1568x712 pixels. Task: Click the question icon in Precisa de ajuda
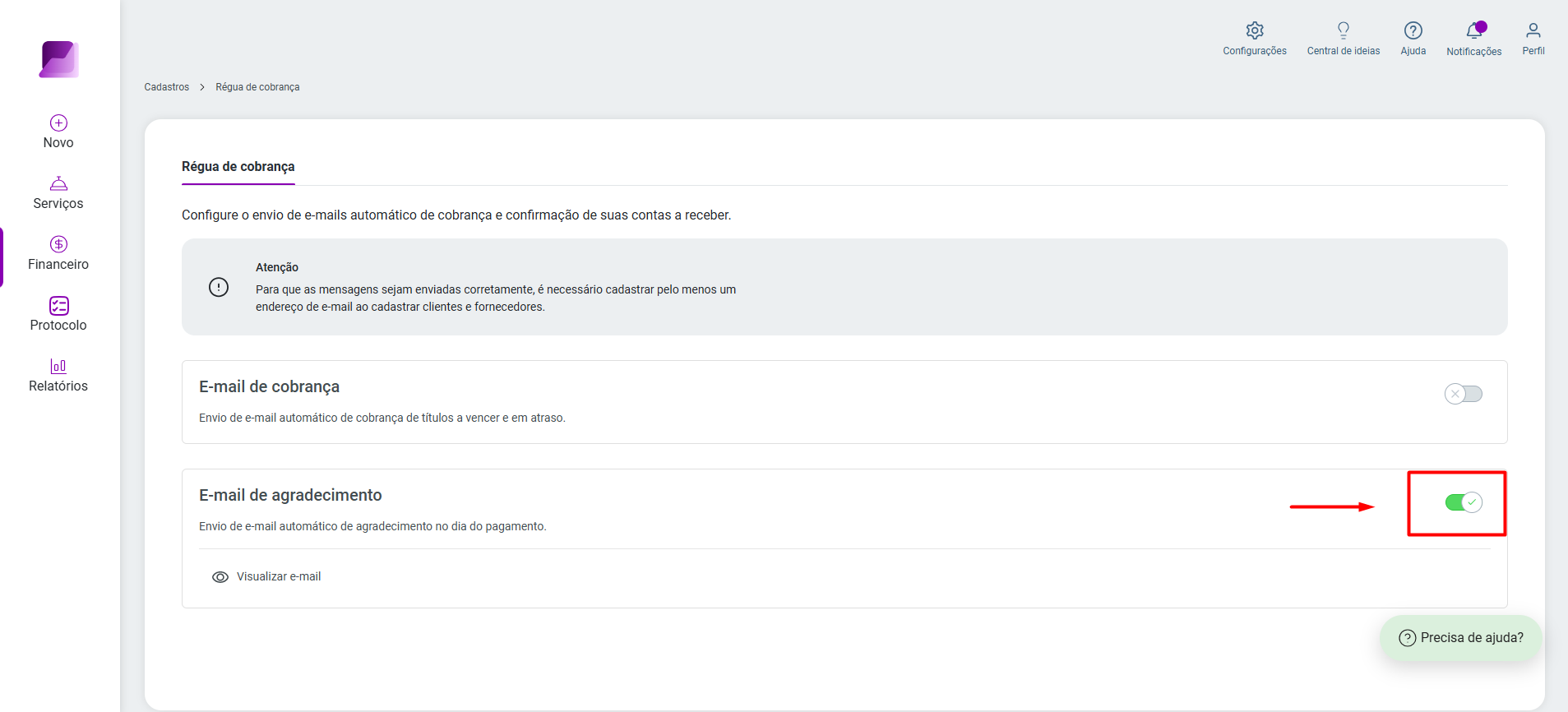click(1408, 638)
